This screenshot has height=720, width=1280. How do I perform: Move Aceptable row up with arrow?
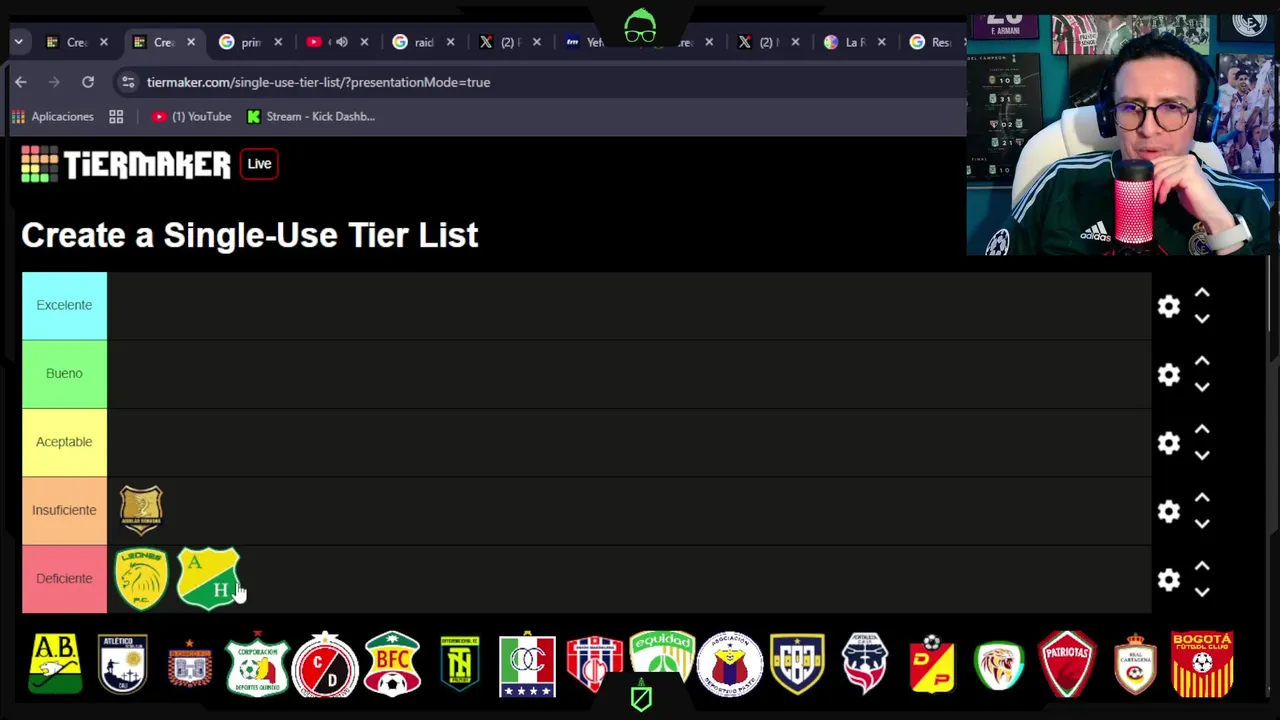[1202, 429]
